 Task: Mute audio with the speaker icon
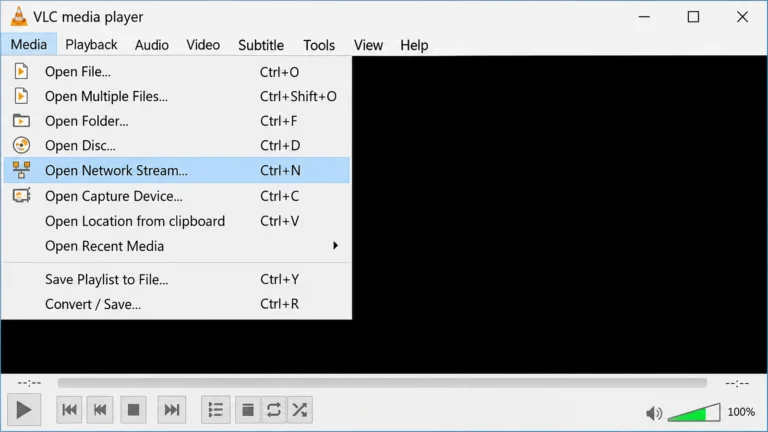click(653, 413)
